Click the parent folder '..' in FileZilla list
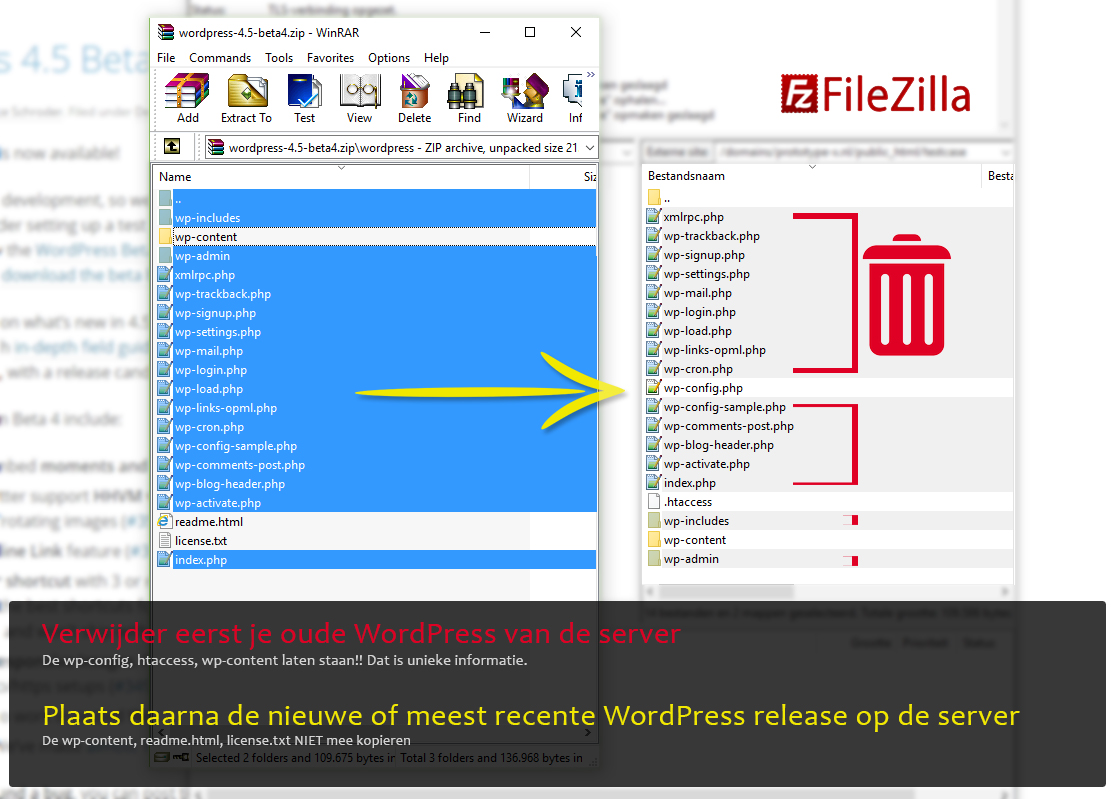Viewport: 1120px width, 799px height. point(828,198)
